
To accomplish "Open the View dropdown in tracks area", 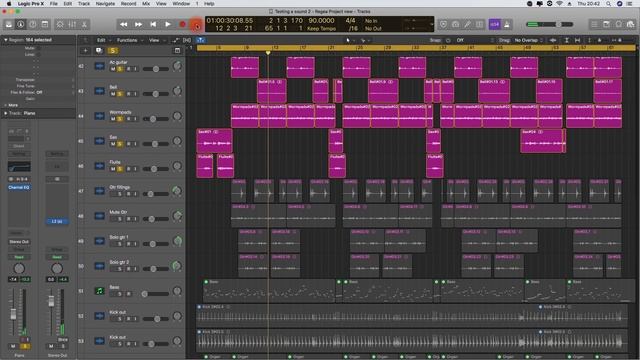I will pyautogui.click(x=156, y=40).
